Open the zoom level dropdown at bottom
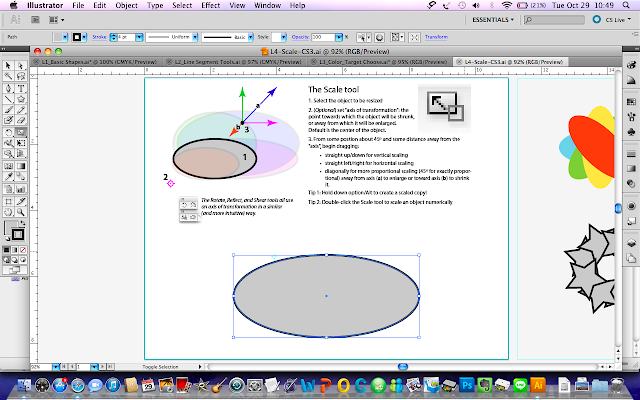 [56, 367]
